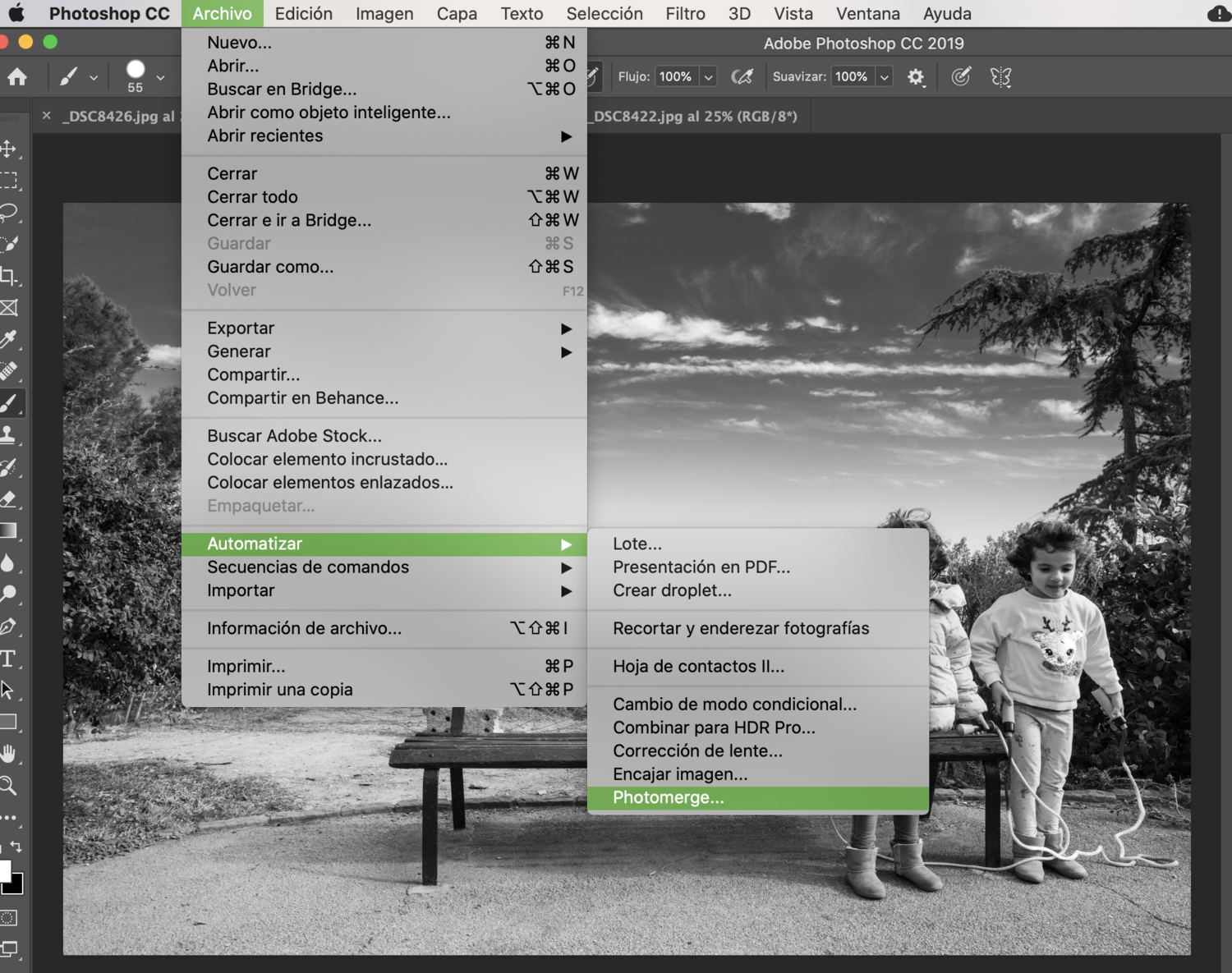Click the Flujo value field
Viewport: 1232px width, 973px height.
click(x=677, y=76)
